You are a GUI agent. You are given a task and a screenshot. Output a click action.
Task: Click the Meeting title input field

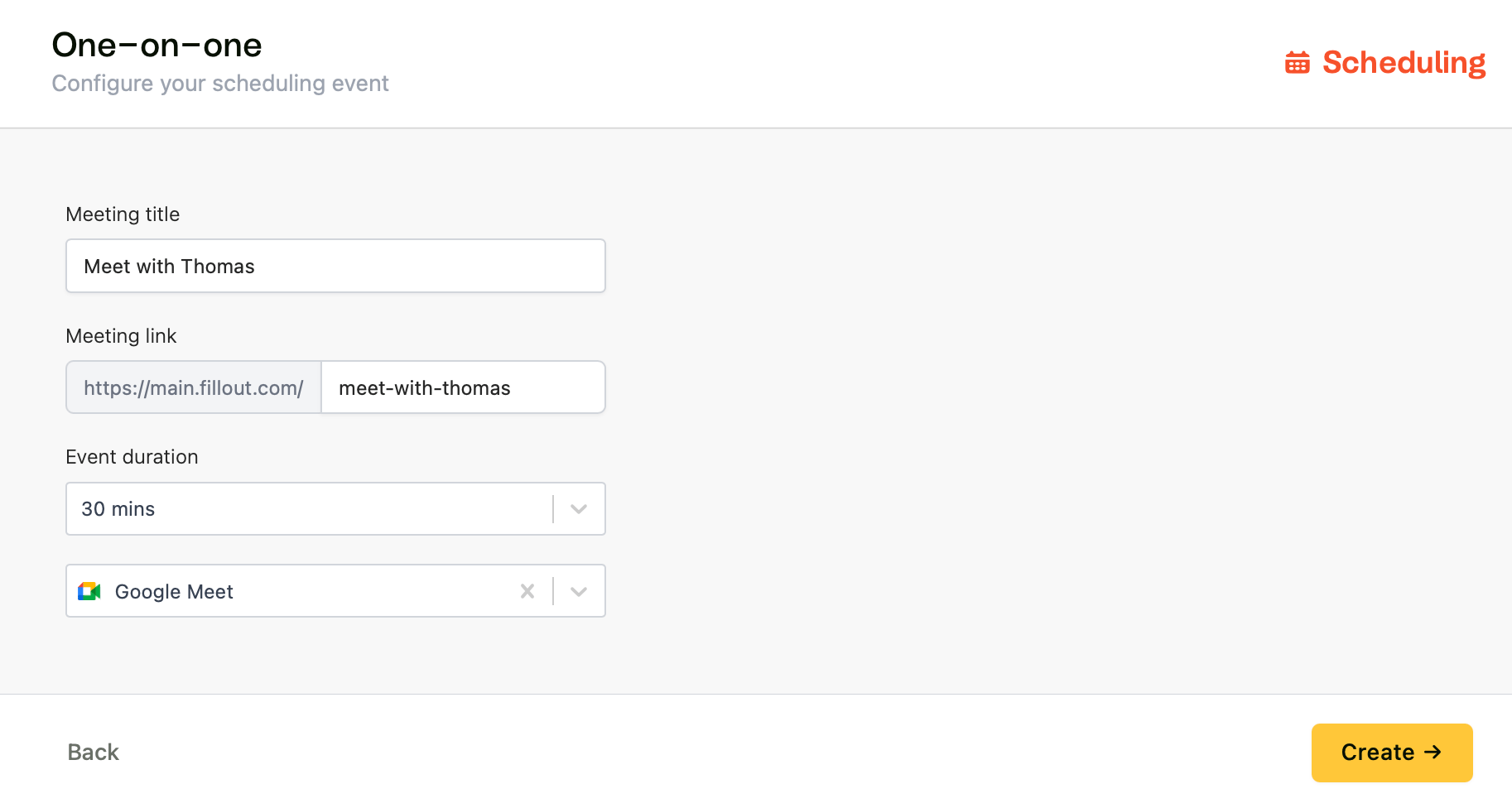tap(335, 266)
